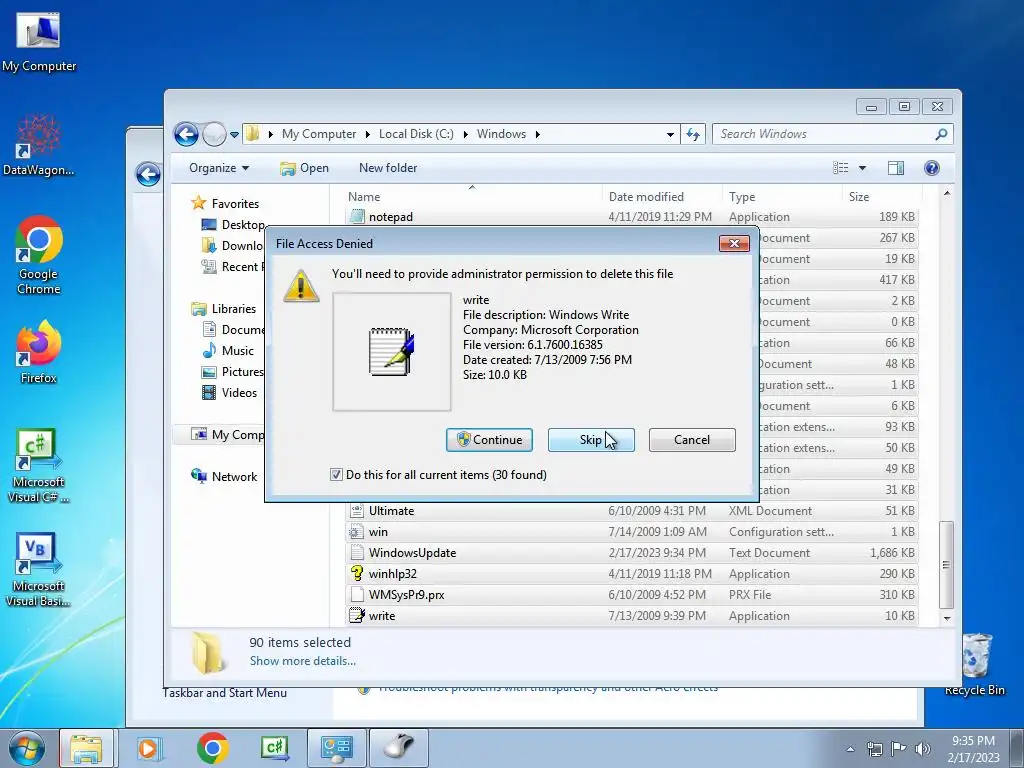Create a New folder from the toolbar
Image resolution: width=1024 pixels, height=768 pixels.
[x=388, y=168]
